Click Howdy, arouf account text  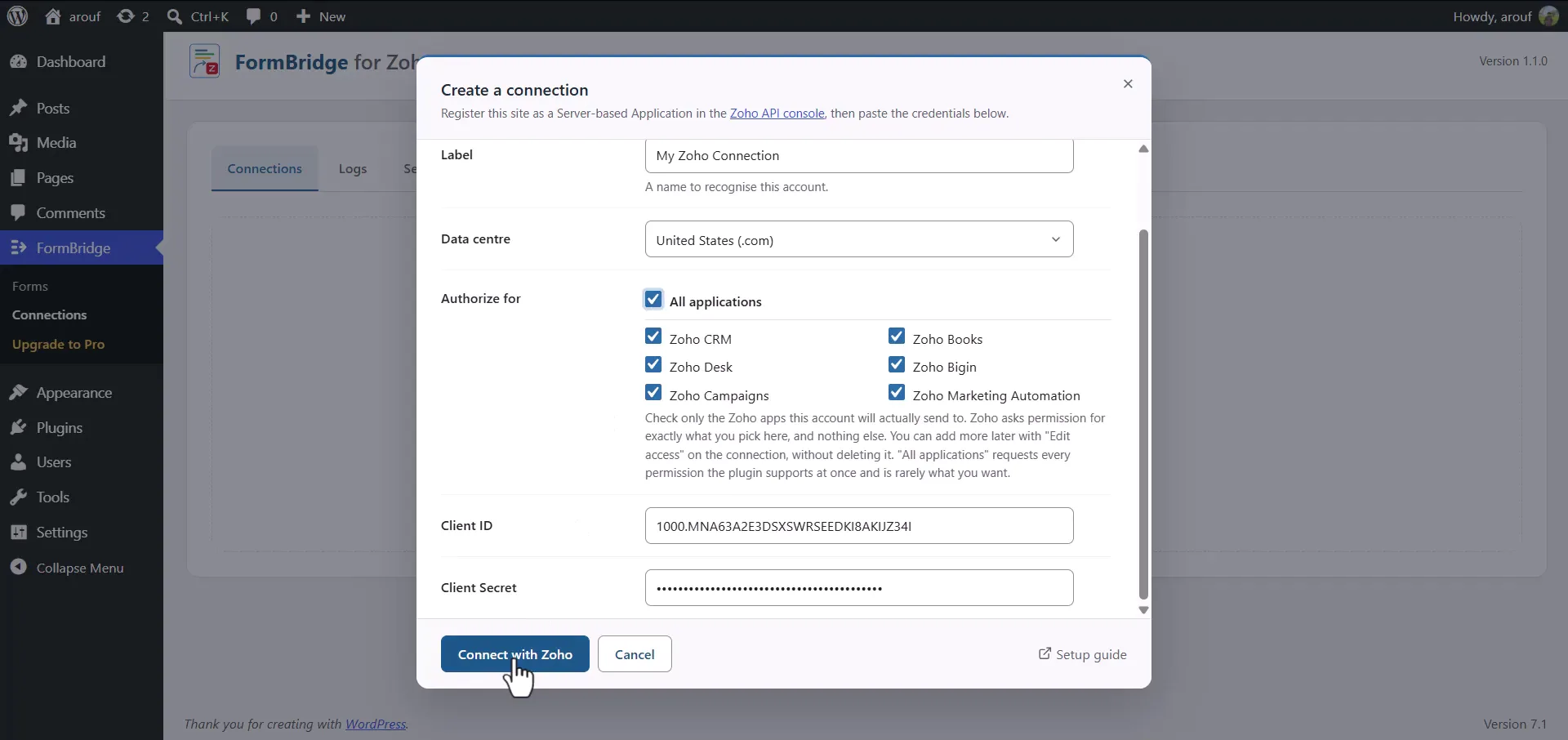click(x=1492, y=16)
